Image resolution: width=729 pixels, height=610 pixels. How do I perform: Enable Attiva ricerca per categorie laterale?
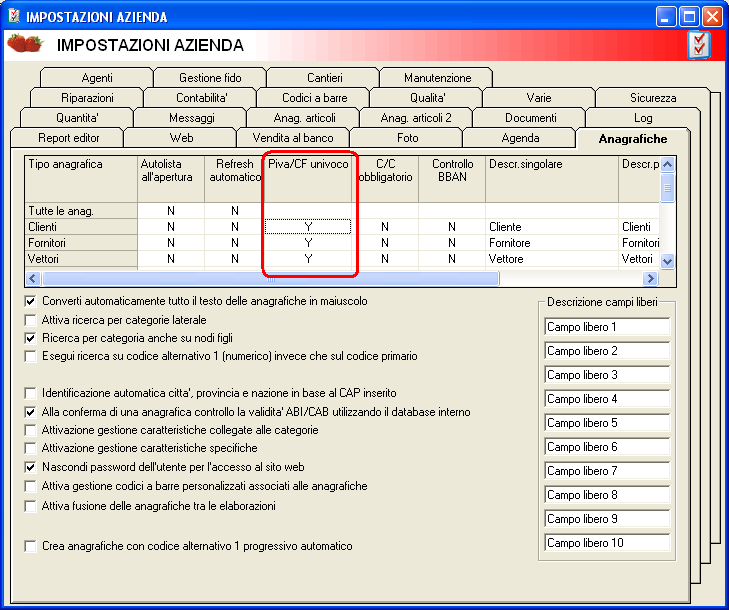[x=30, y=320]
